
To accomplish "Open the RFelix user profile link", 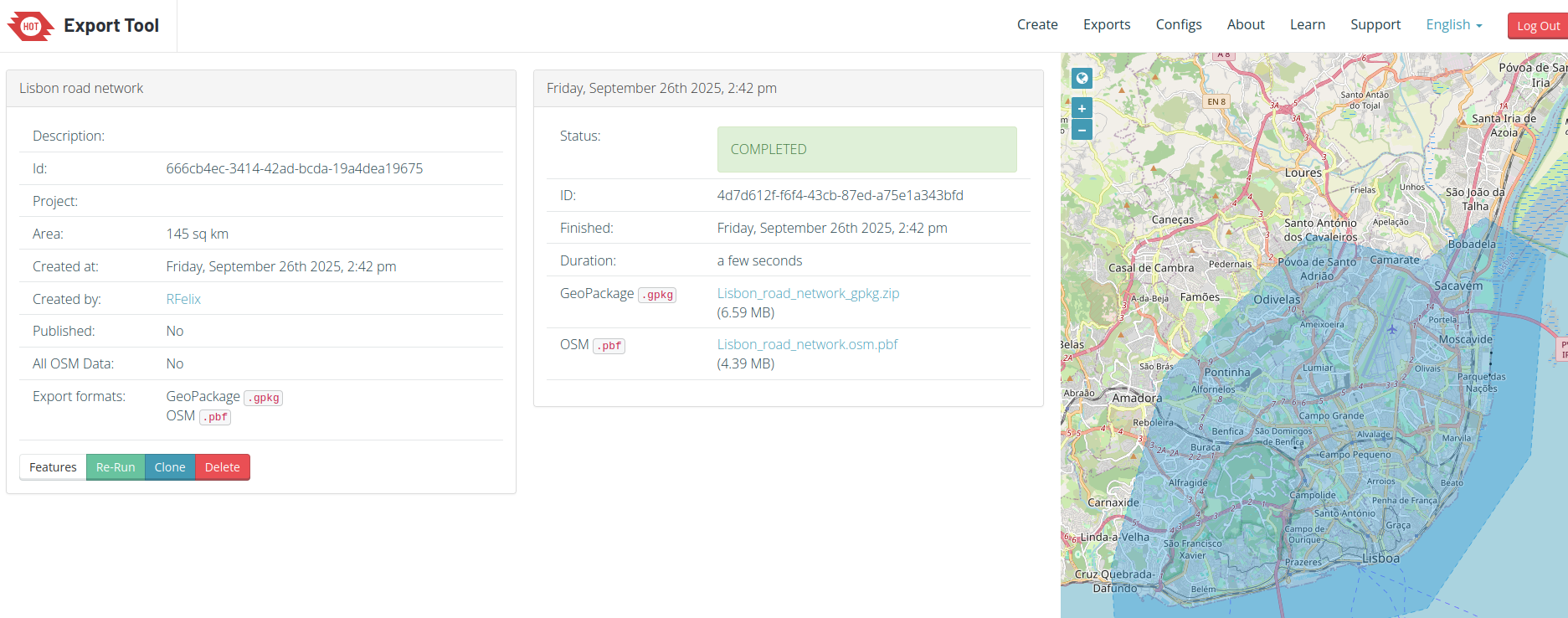I will click(x=183, y=299).
